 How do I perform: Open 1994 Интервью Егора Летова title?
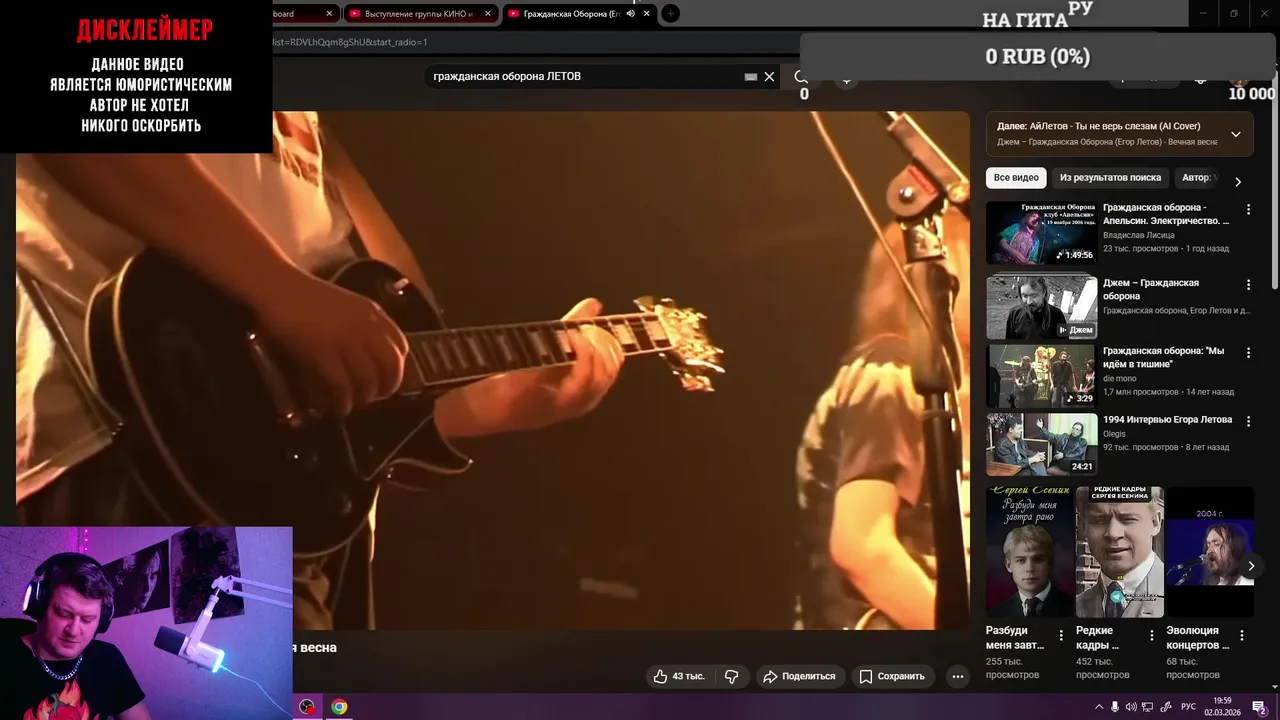click(1167, 420)
